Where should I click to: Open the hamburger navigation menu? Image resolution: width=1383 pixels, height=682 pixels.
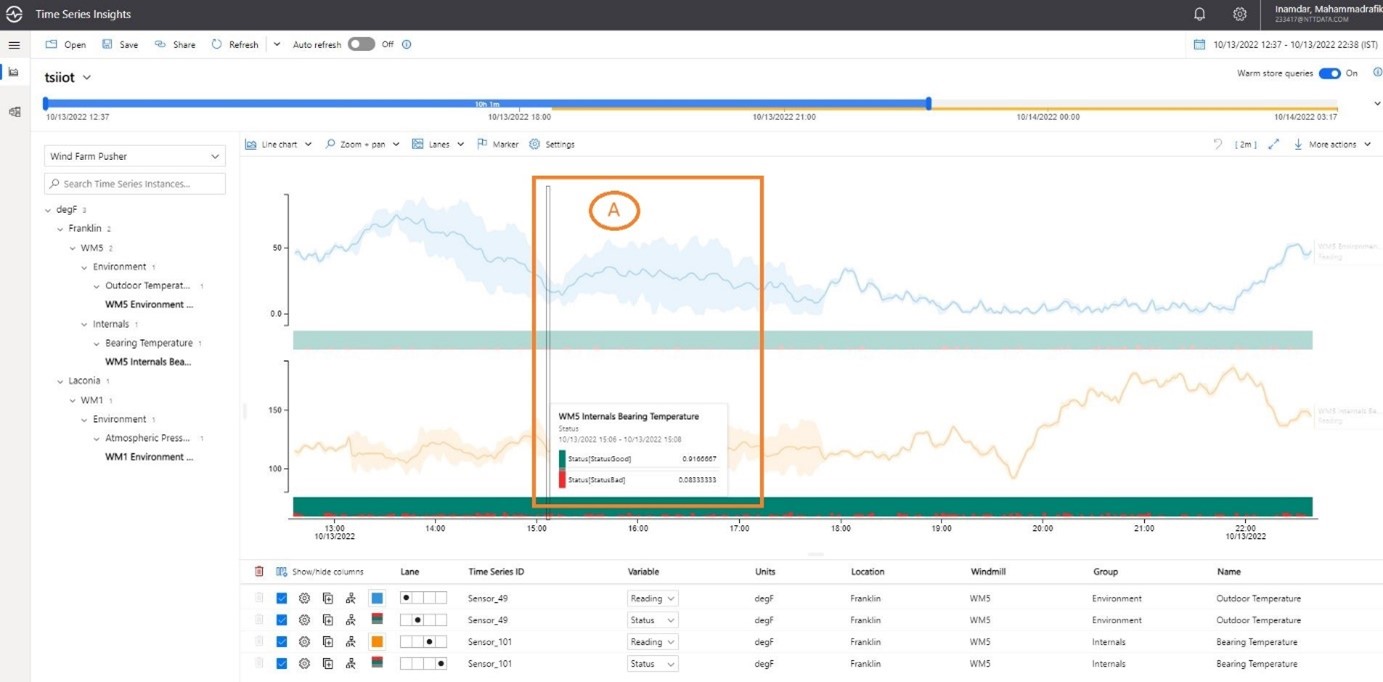(x=14, y=45)
